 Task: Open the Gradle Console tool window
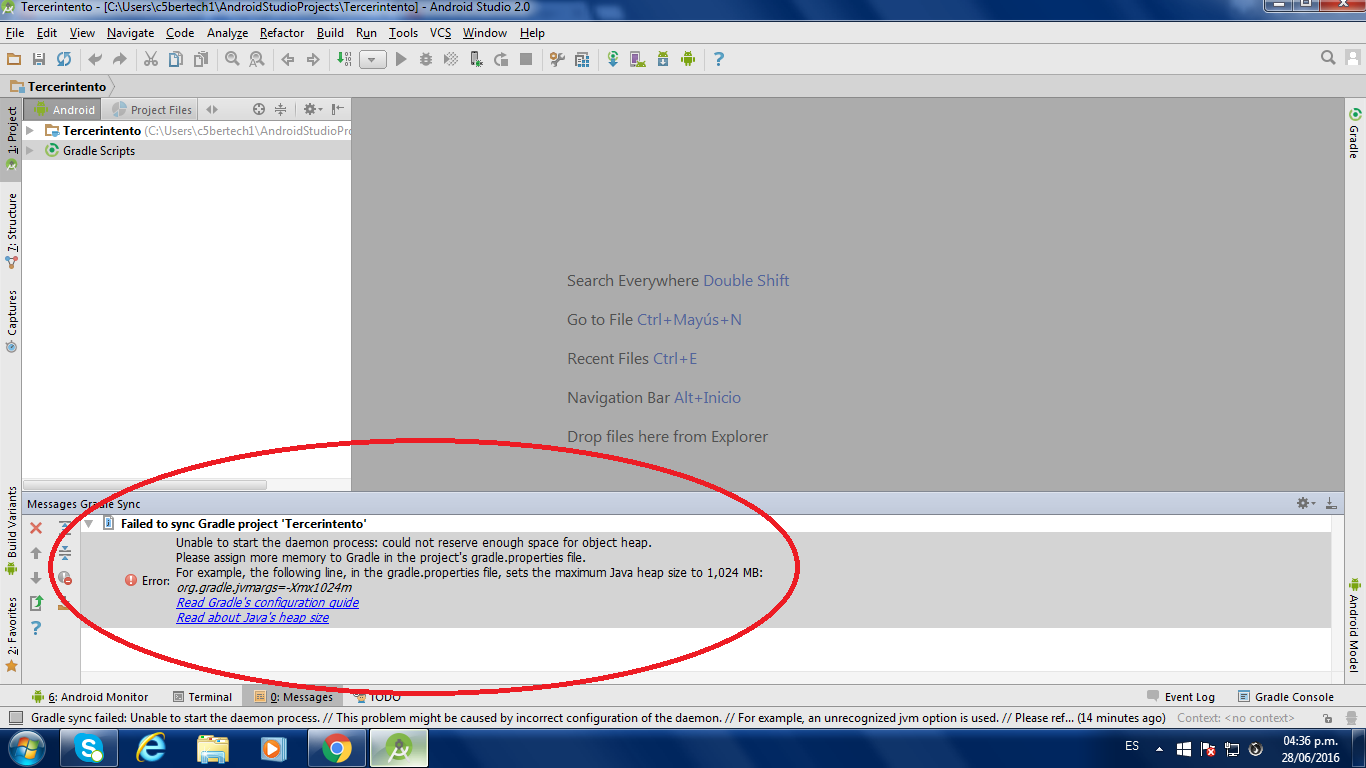[x=1286, y=697]
